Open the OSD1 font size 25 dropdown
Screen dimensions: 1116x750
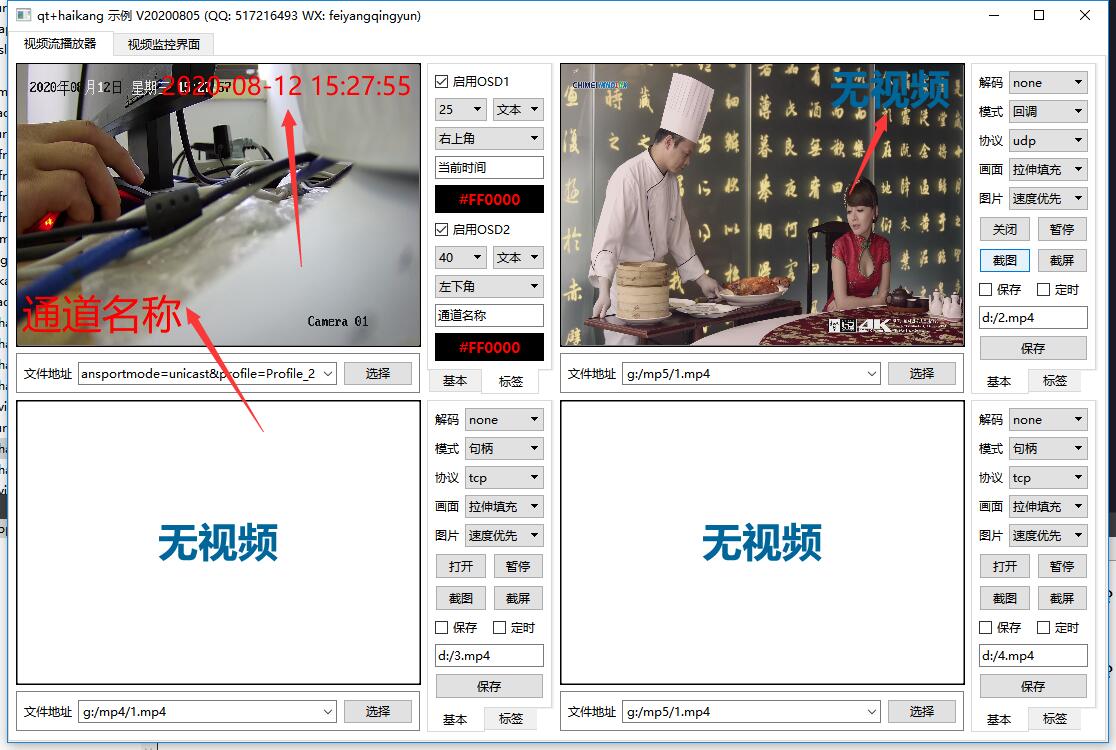(460, 109)
